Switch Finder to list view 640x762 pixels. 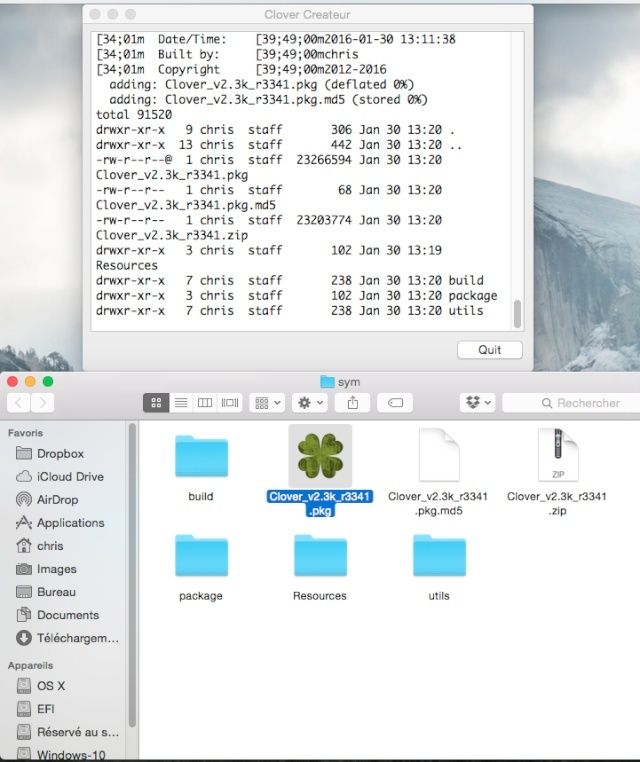(x=181, y=403)
